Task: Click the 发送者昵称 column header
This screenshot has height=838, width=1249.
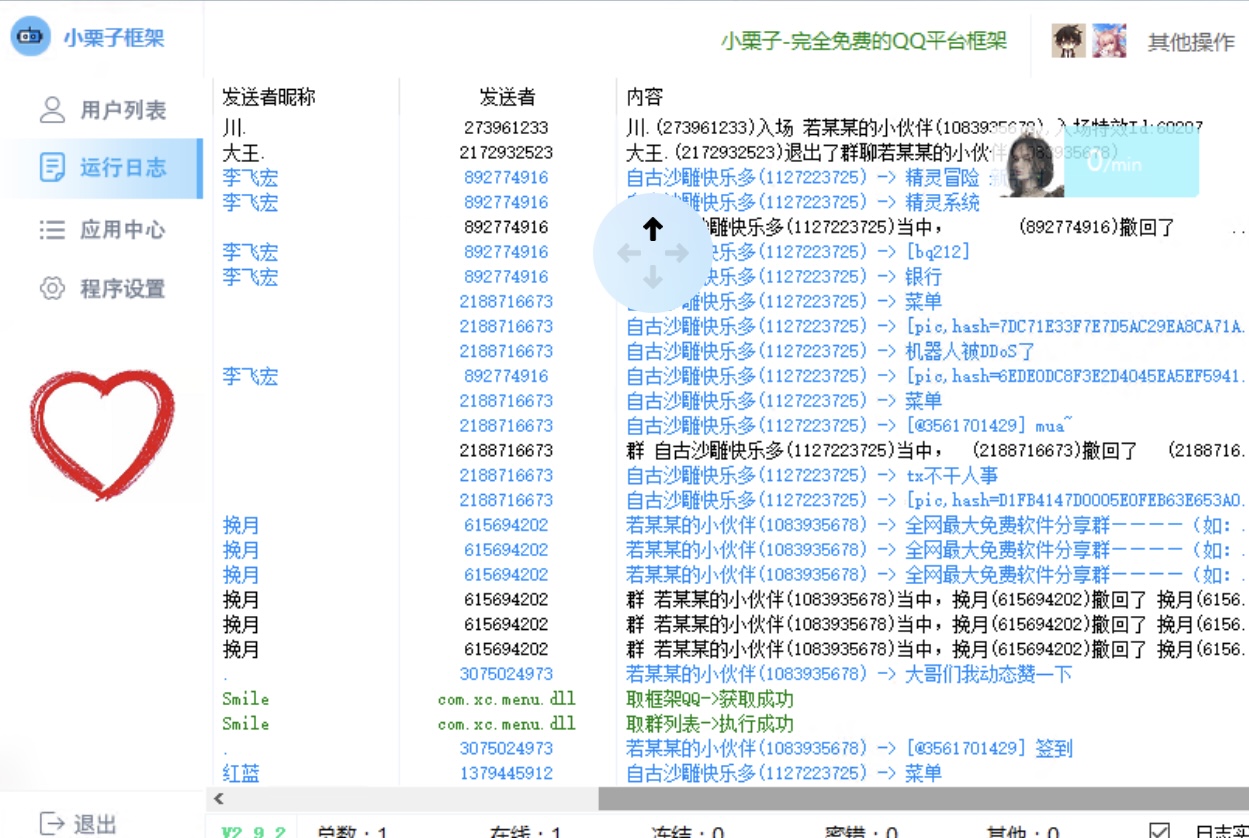Action: [269, 97]
